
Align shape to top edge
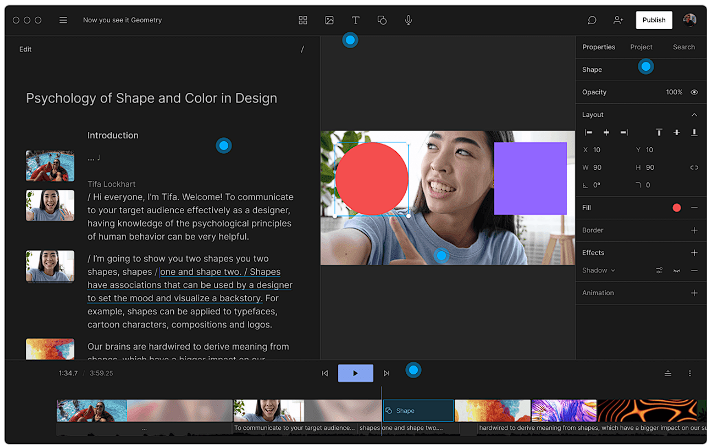659,132
